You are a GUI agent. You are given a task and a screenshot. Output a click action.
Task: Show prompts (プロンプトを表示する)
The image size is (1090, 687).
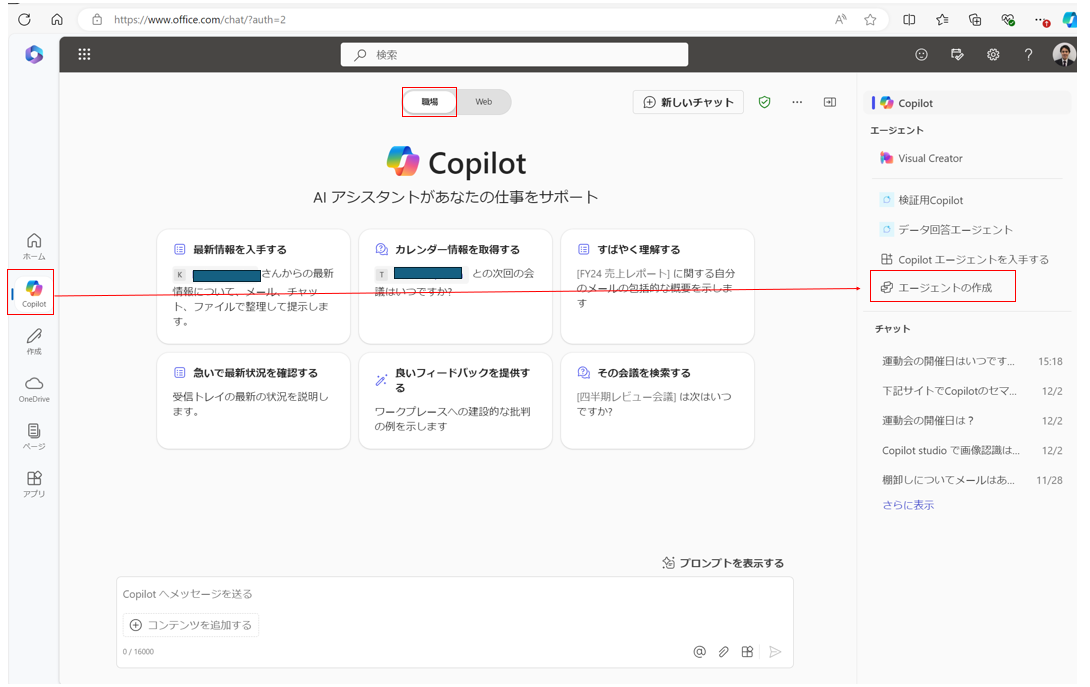click(x=723, y=563)
